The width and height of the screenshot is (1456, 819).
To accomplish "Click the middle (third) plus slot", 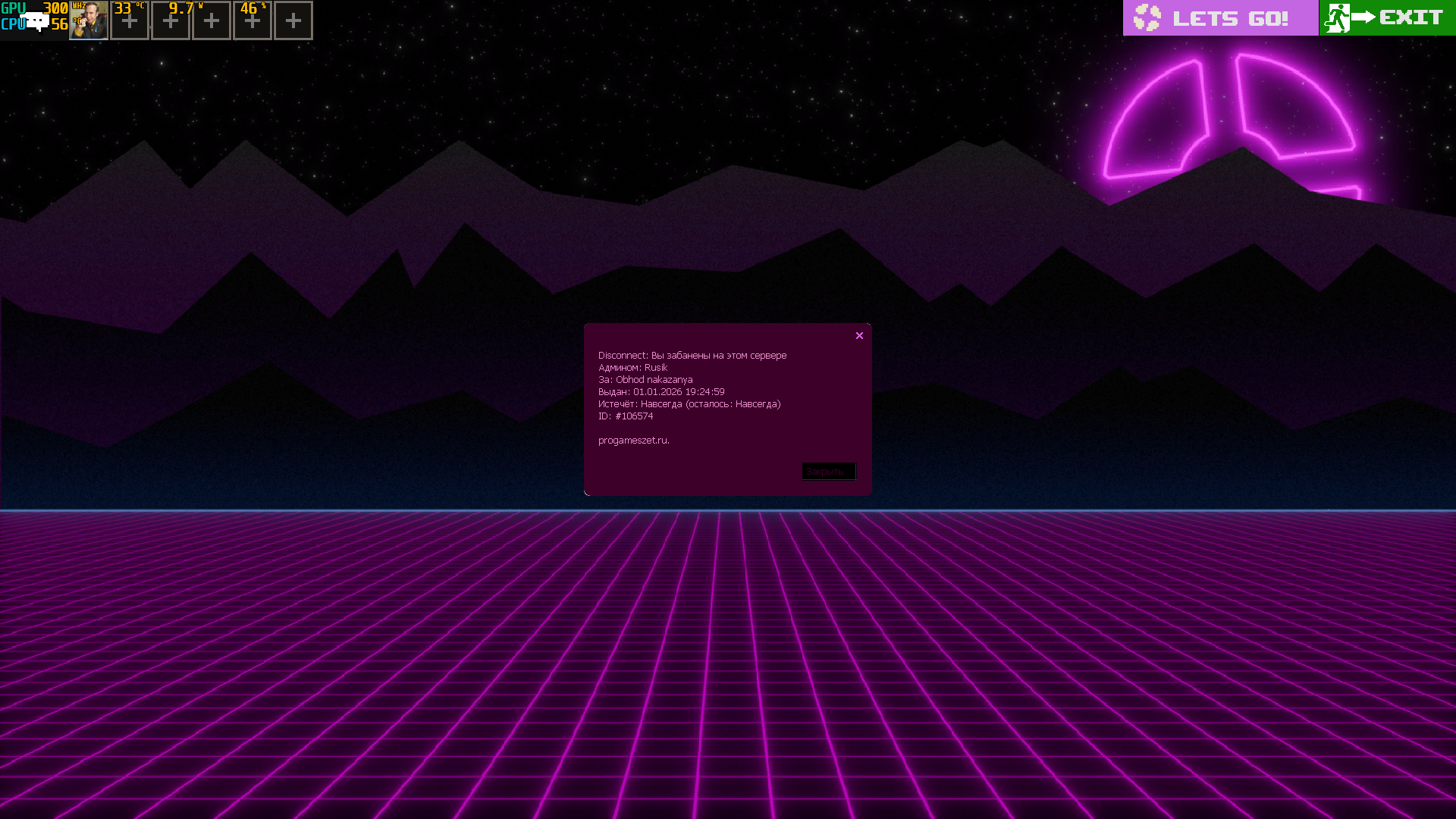I will tap(212, 21).
